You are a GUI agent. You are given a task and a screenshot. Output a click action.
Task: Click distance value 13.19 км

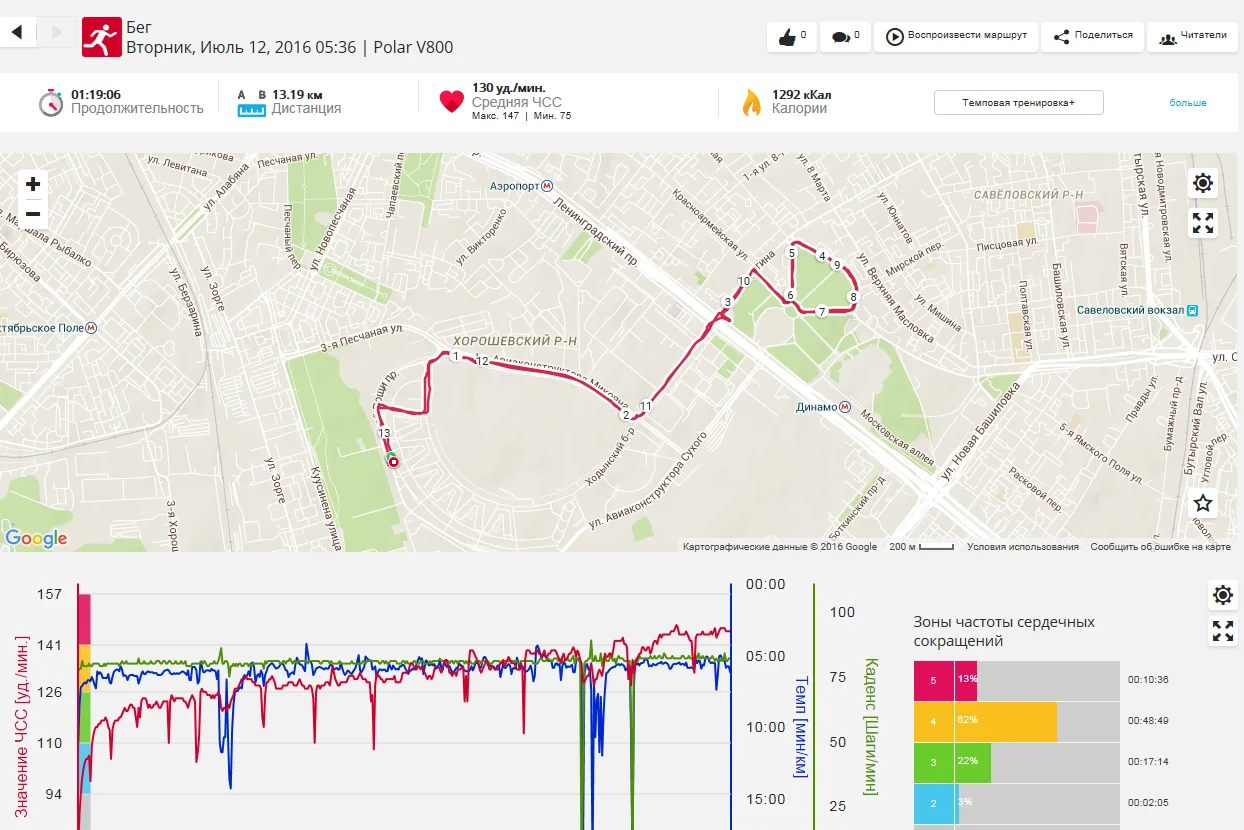tap(296, 95)
